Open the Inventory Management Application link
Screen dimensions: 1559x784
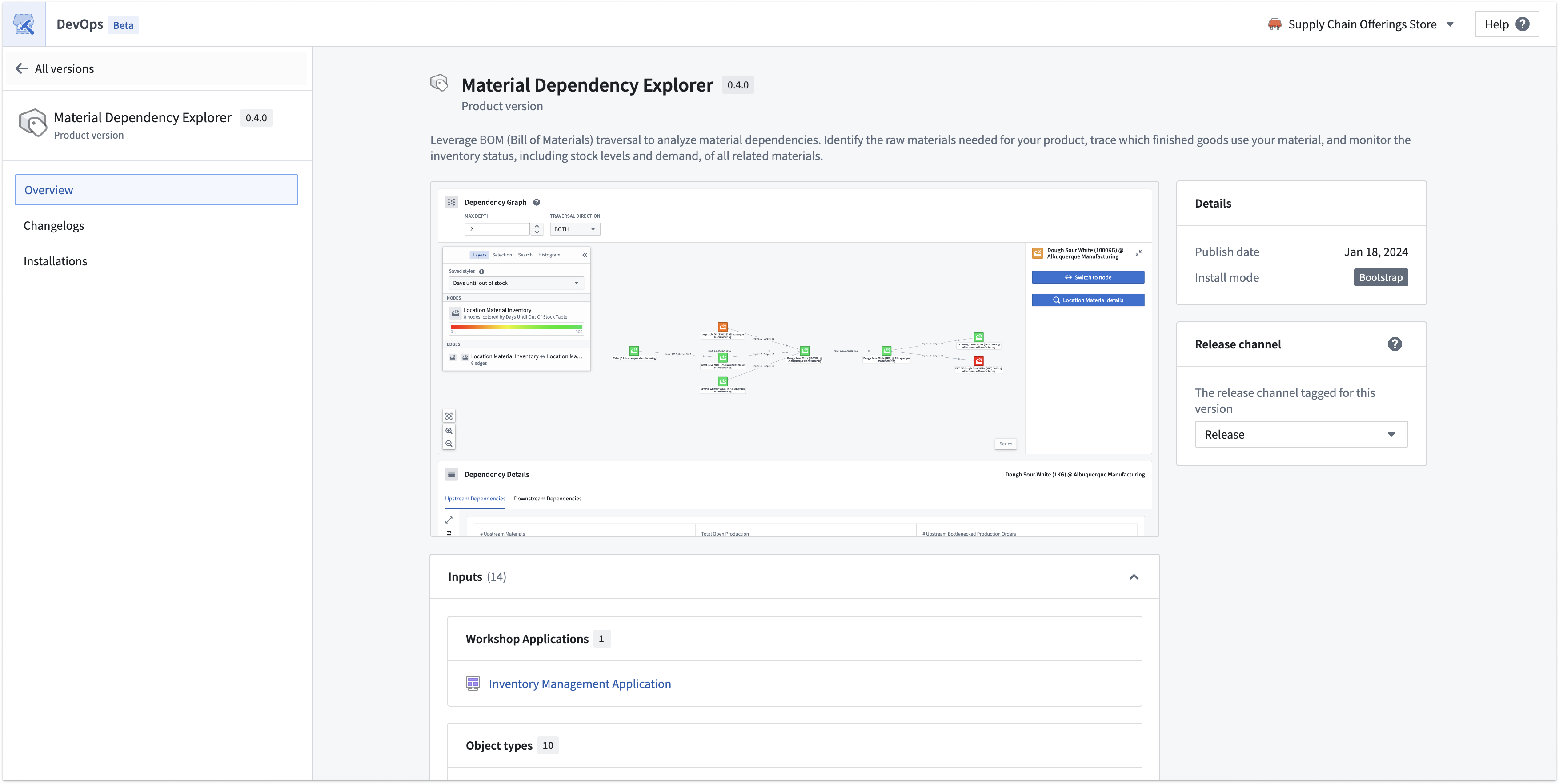click(x=579, y=684)
